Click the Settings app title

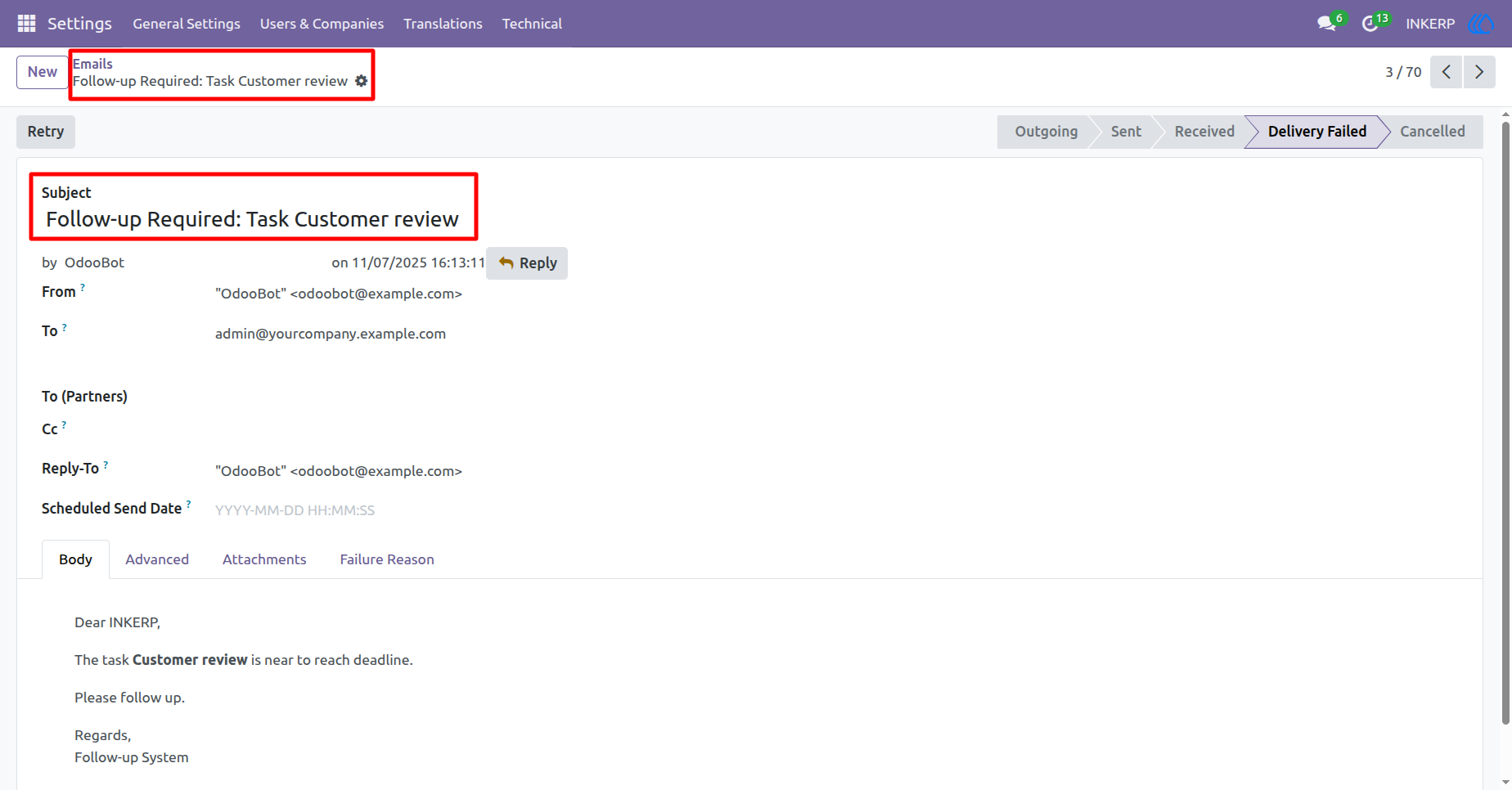click(x=79, y=24)
